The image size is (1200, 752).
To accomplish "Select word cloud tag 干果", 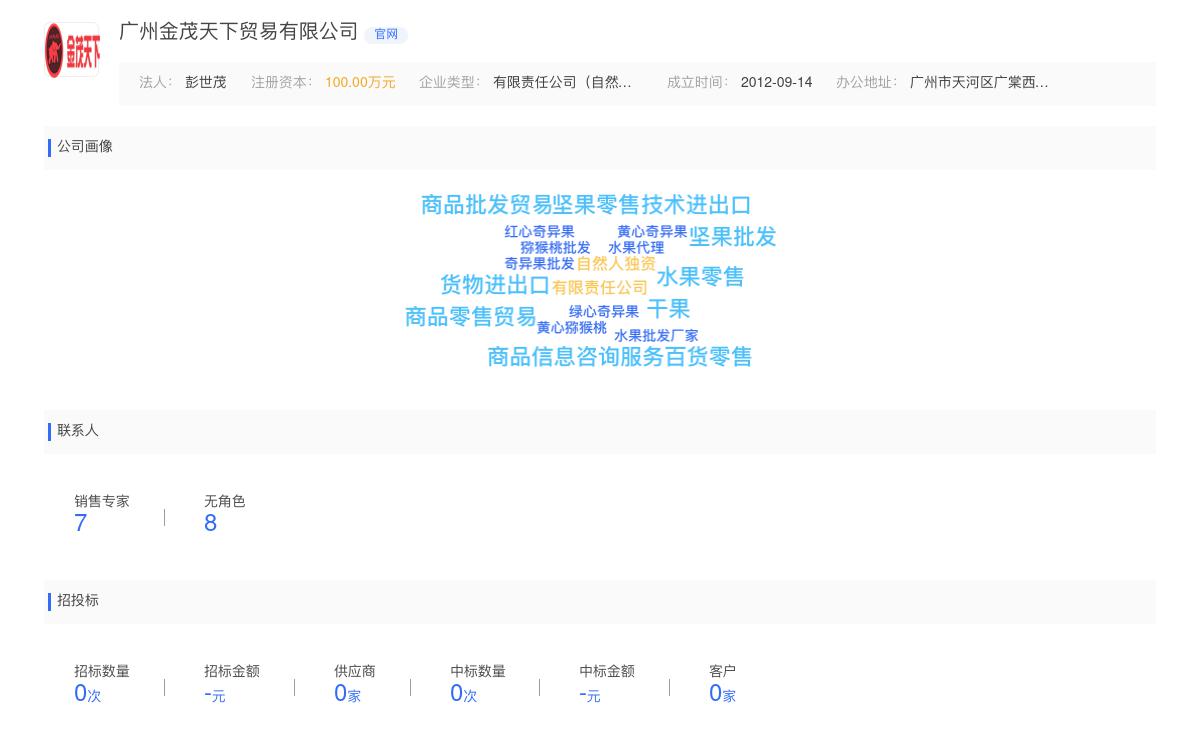I will [668, 309].
